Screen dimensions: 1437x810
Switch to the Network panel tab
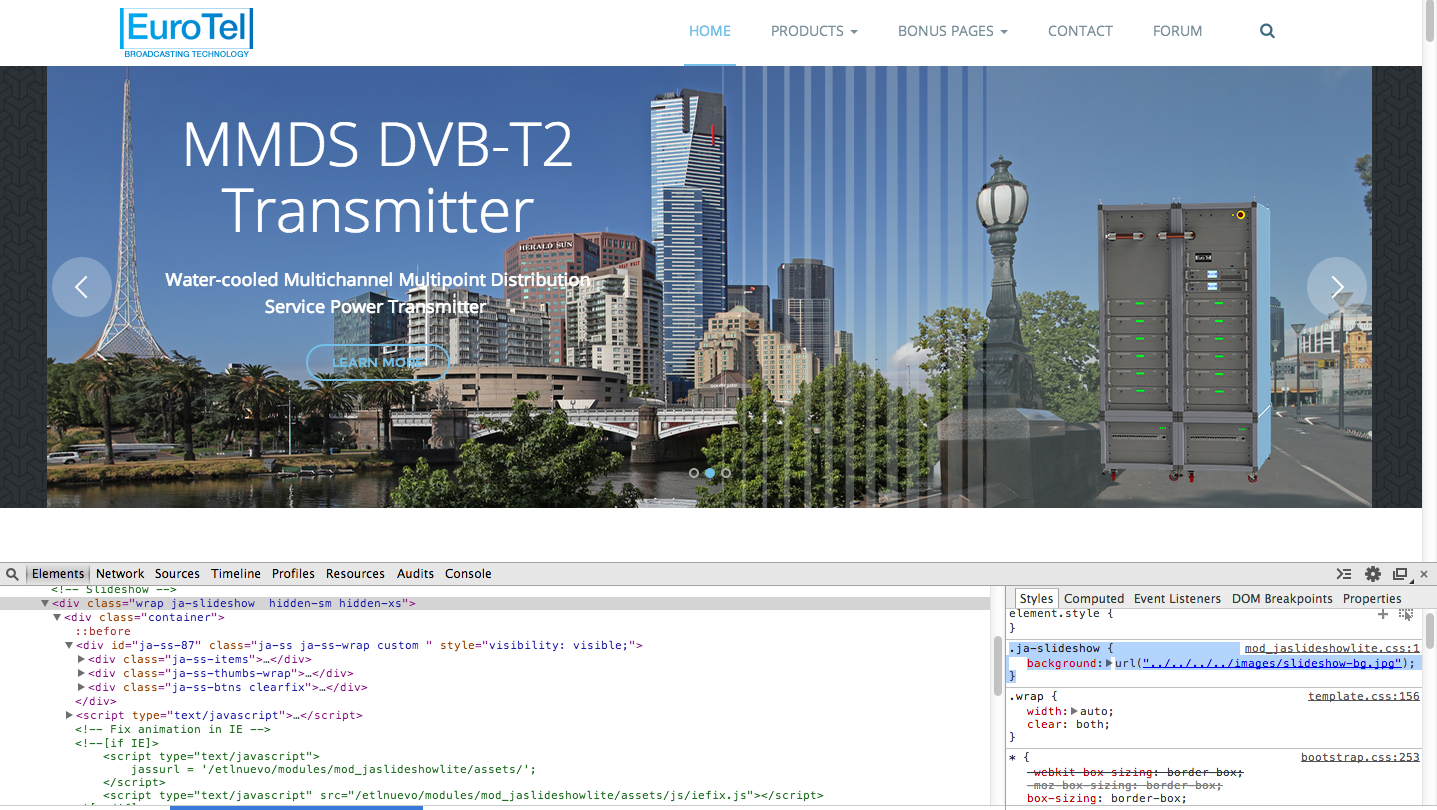pyautogui.click(x=120, y=574)
